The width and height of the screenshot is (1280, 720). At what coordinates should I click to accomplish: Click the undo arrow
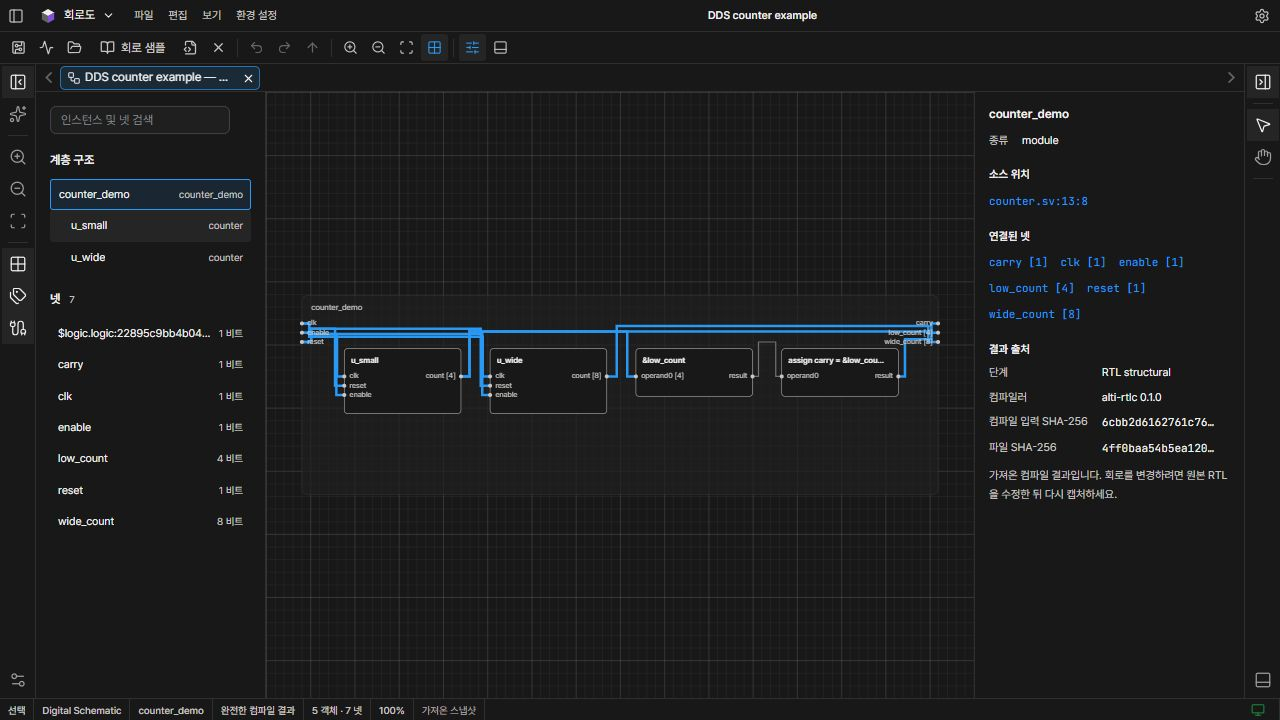click(256, 48)
